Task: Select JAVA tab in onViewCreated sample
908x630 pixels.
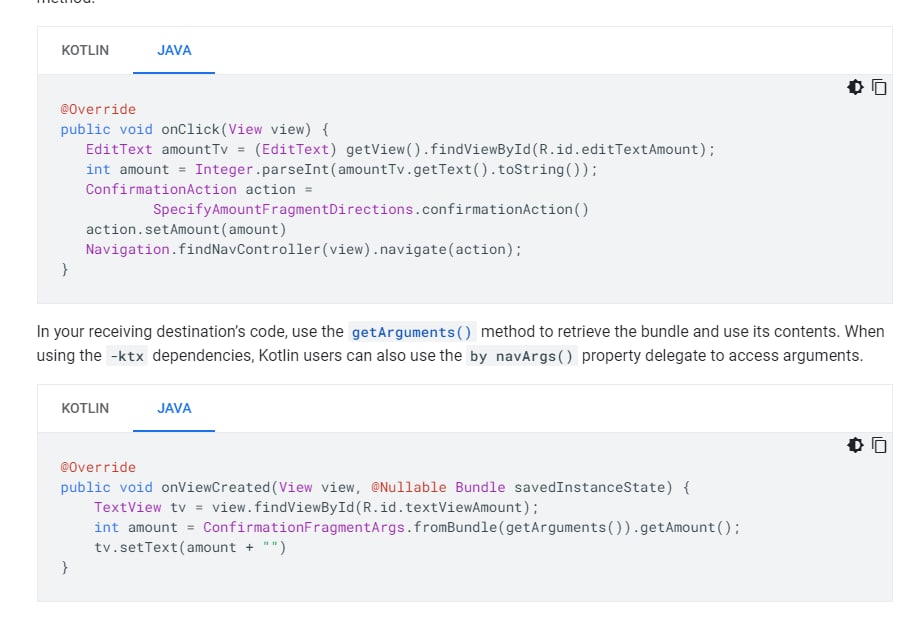Action: tap(174, 408)
